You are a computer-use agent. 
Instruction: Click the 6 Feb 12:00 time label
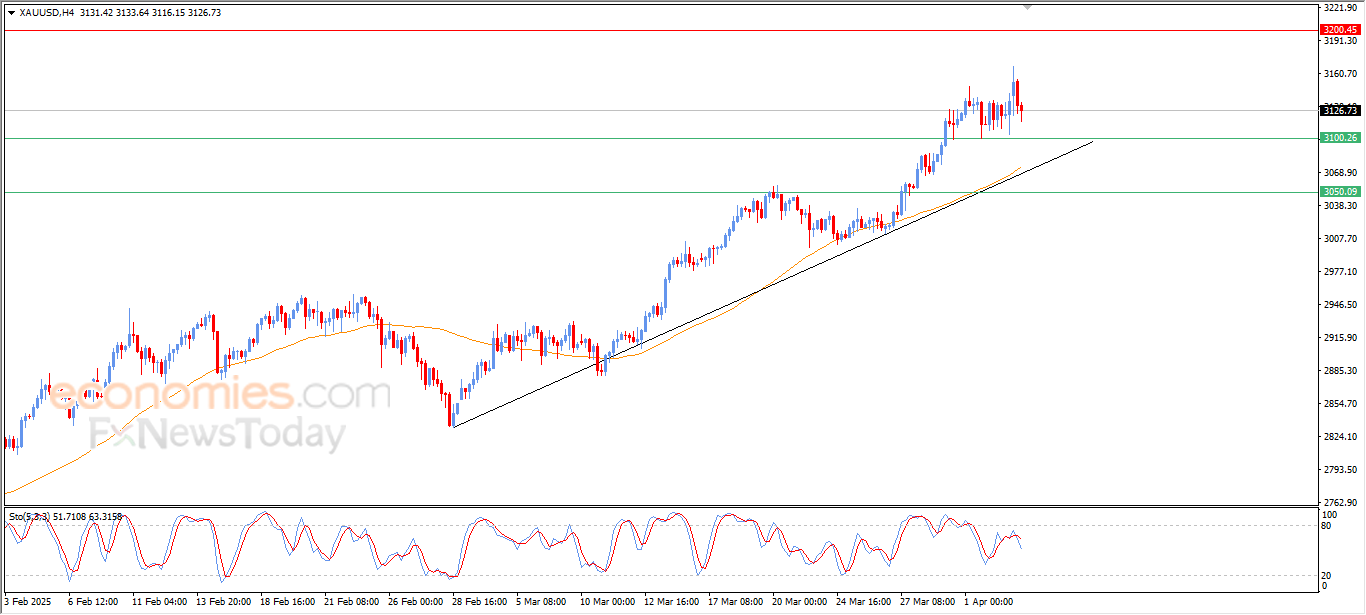point(94,603)
